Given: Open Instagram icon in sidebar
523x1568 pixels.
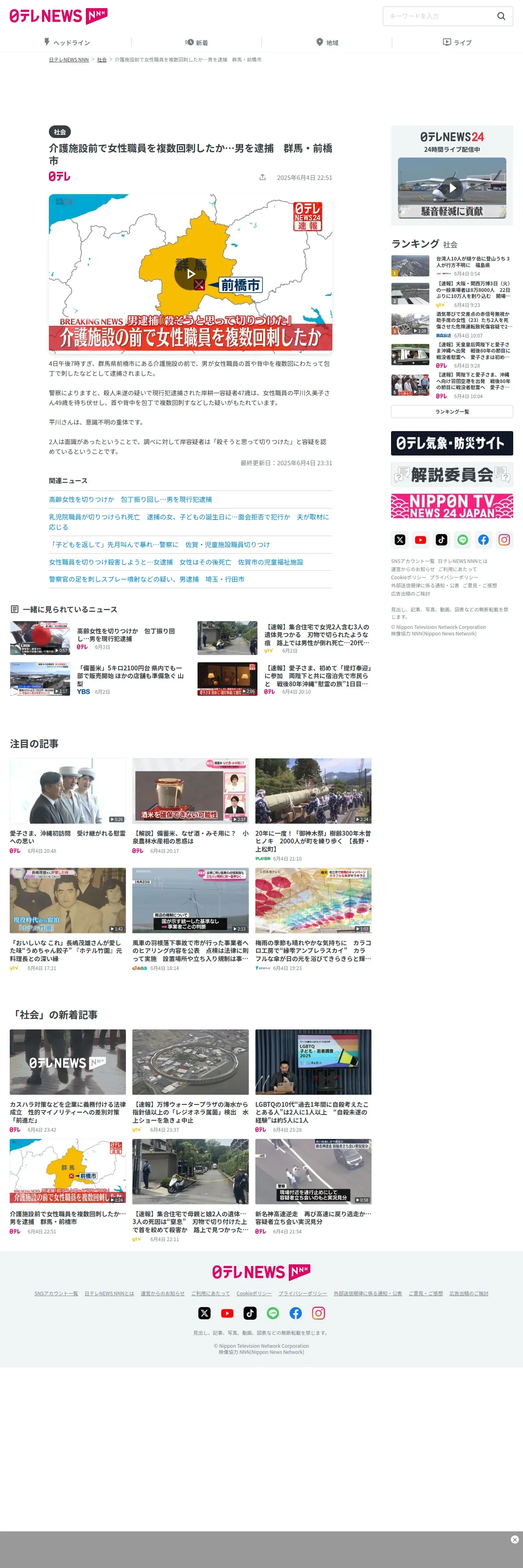Looking at the screenshot, I should [504, 540].
